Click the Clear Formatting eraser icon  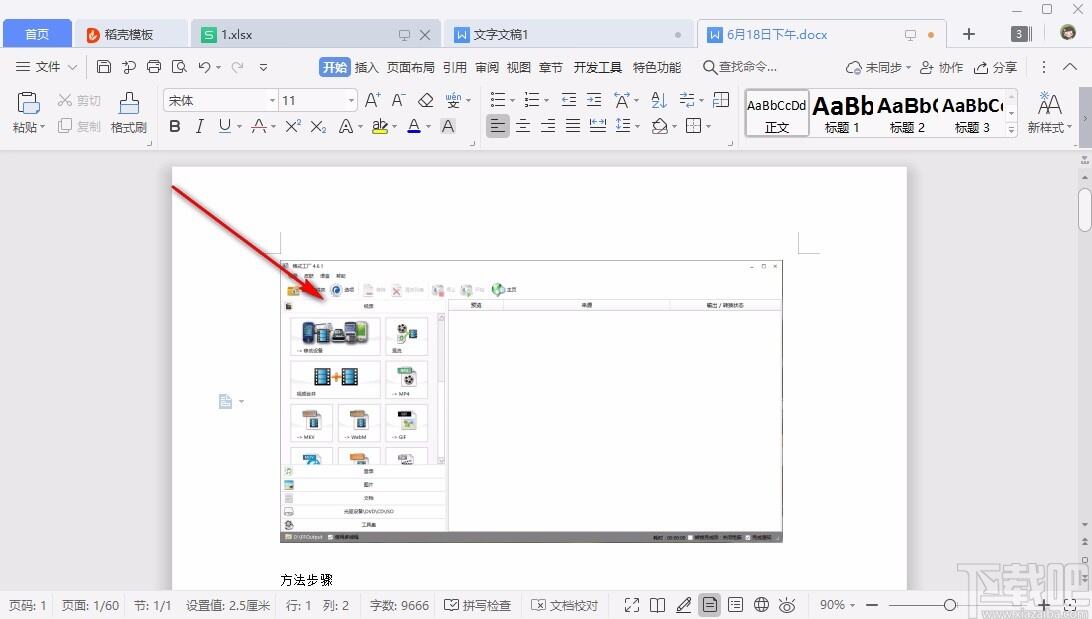(426, 100)
